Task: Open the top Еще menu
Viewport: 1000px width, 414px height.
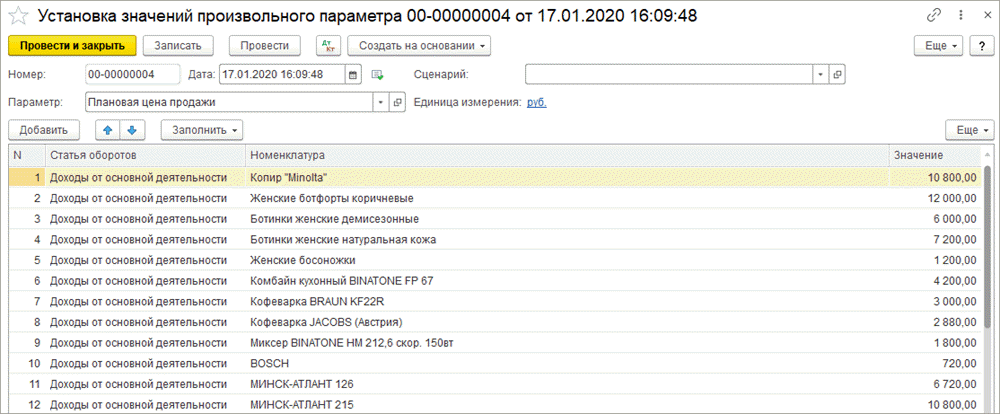Action: (939, 46)
